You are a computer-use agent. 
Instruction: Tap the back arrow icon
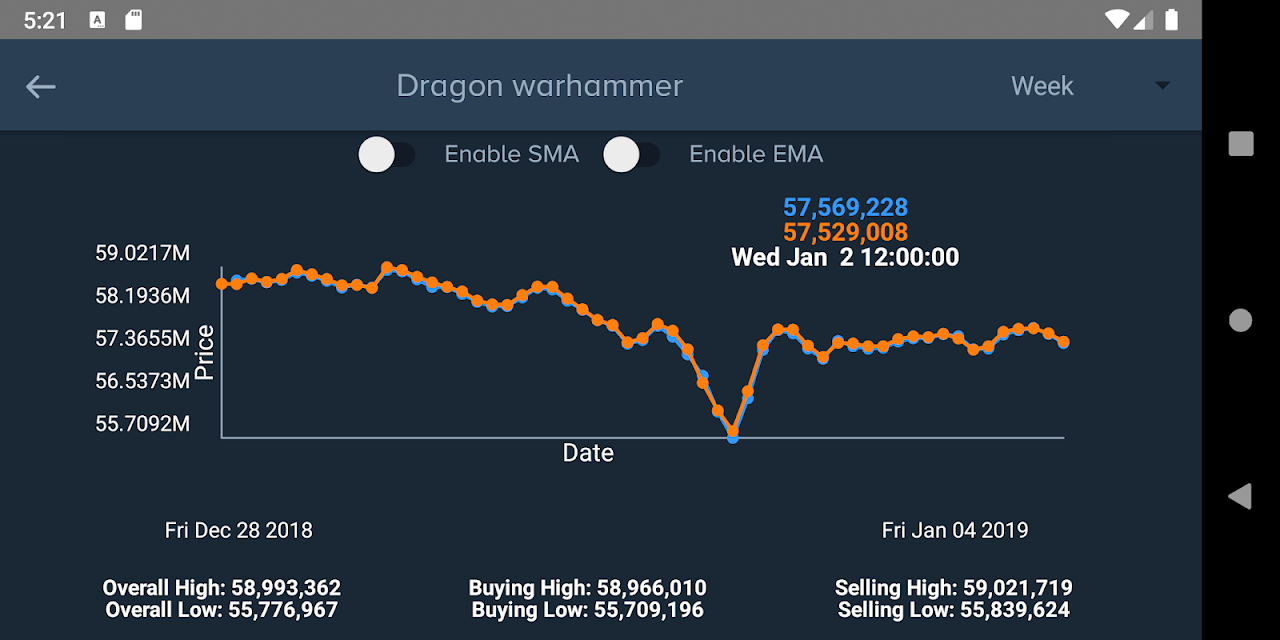(40, 87)
